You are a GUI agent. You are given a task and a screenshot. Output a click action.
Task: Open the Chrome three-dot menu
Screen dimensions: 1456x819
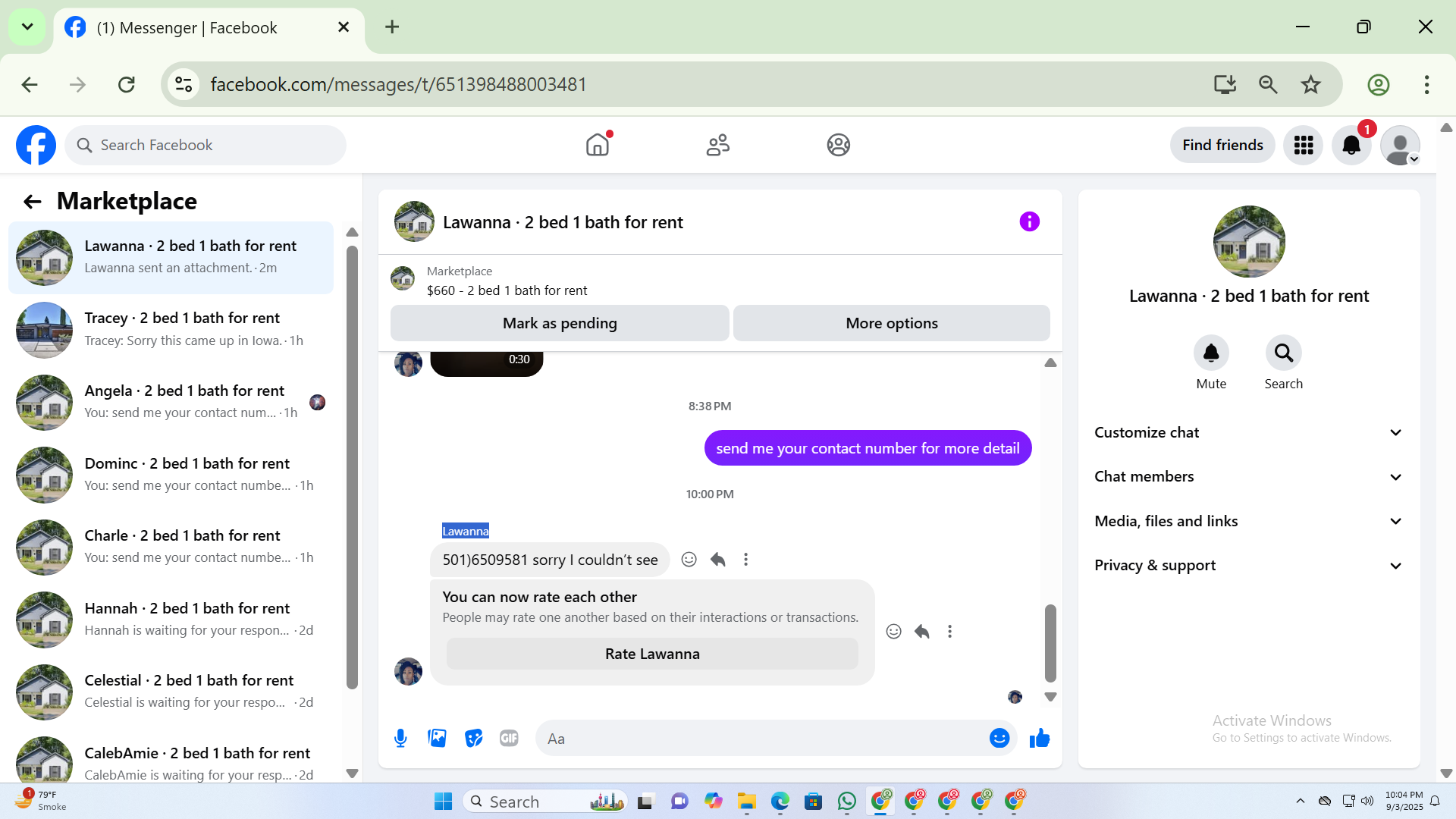click(1426, 84)
